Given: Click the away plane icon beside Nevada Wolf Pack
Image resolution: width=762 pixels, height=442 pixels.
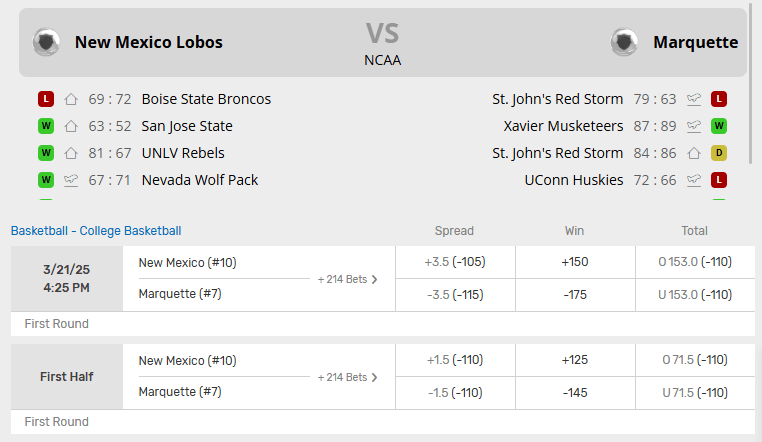Looking at the screenshot, I should click(71, 180).
